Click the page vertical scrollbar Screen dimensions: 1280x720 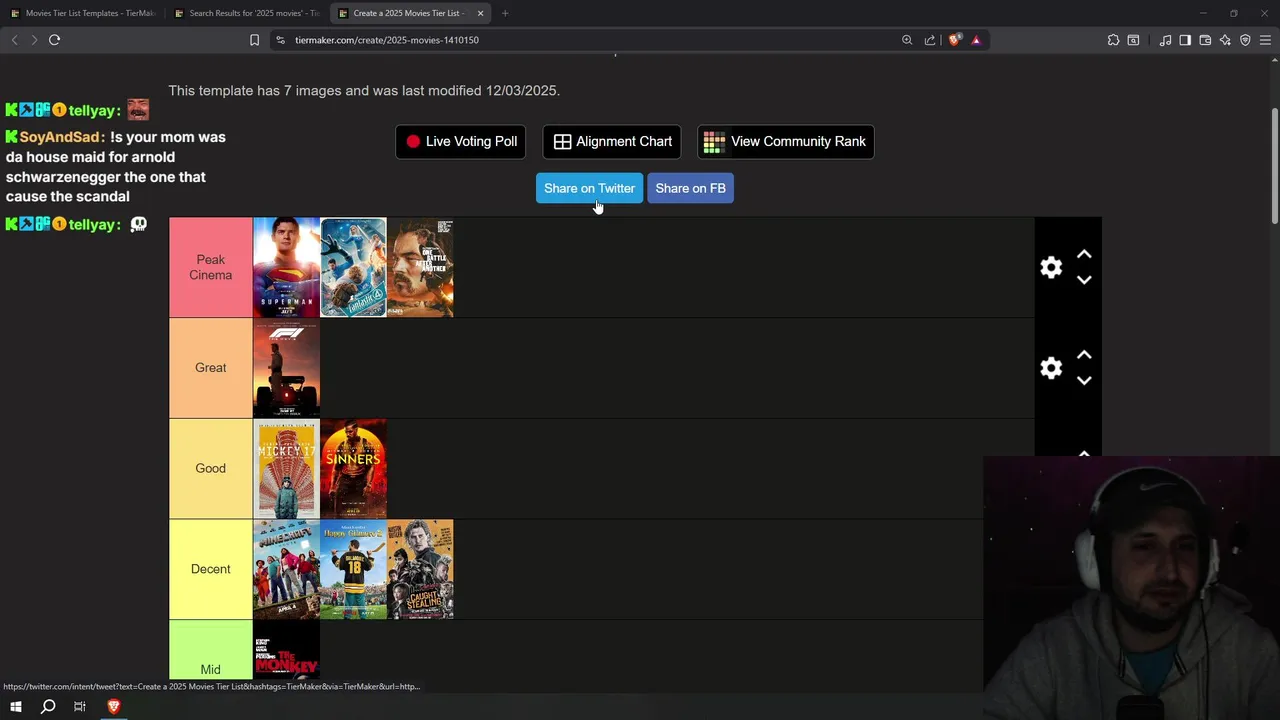[1274, 165]
